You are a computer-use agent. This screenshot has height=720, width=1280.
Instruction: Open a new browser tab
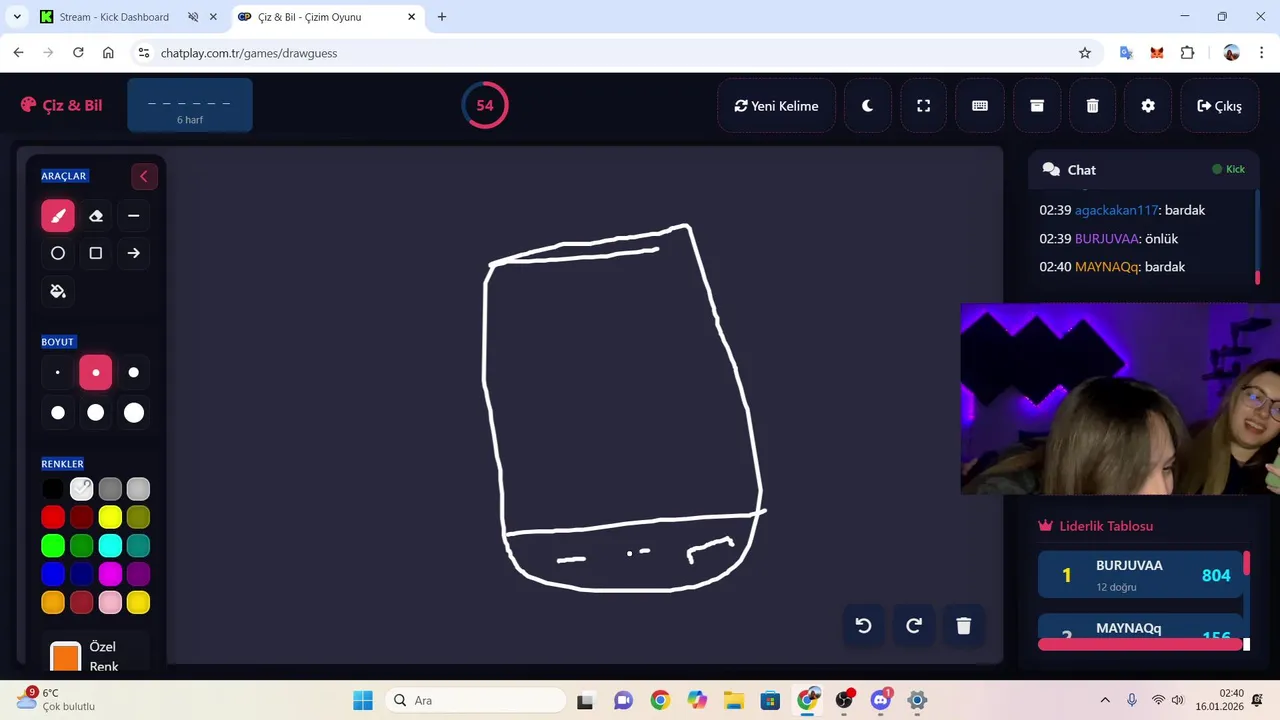coord(442,17)
